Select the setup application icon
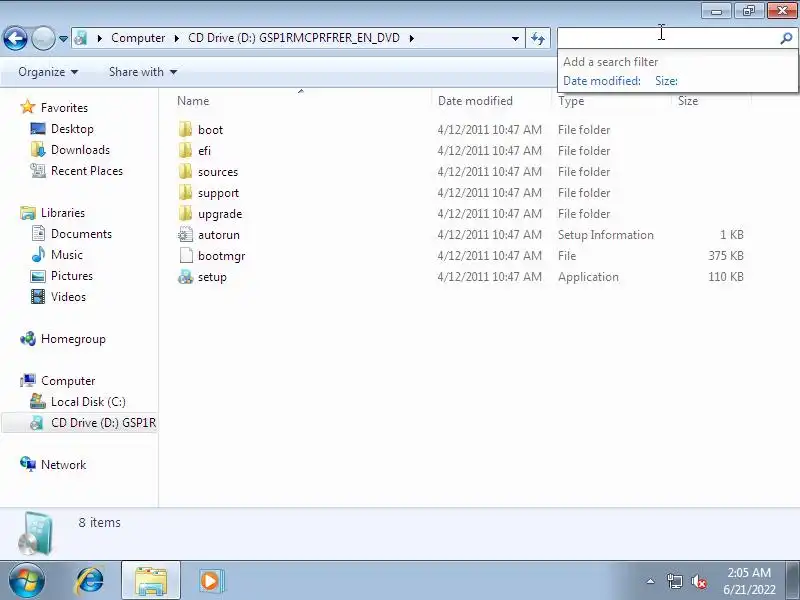This screenshot has width=800, height=600. pos(186,277)
